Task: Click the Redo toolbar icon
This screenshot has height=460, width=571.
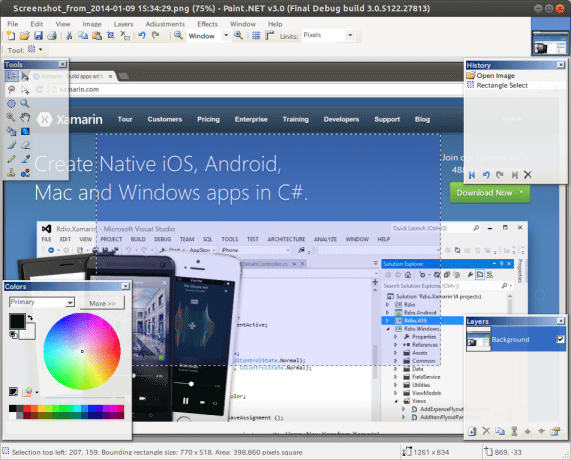Action: click(155, 36)
